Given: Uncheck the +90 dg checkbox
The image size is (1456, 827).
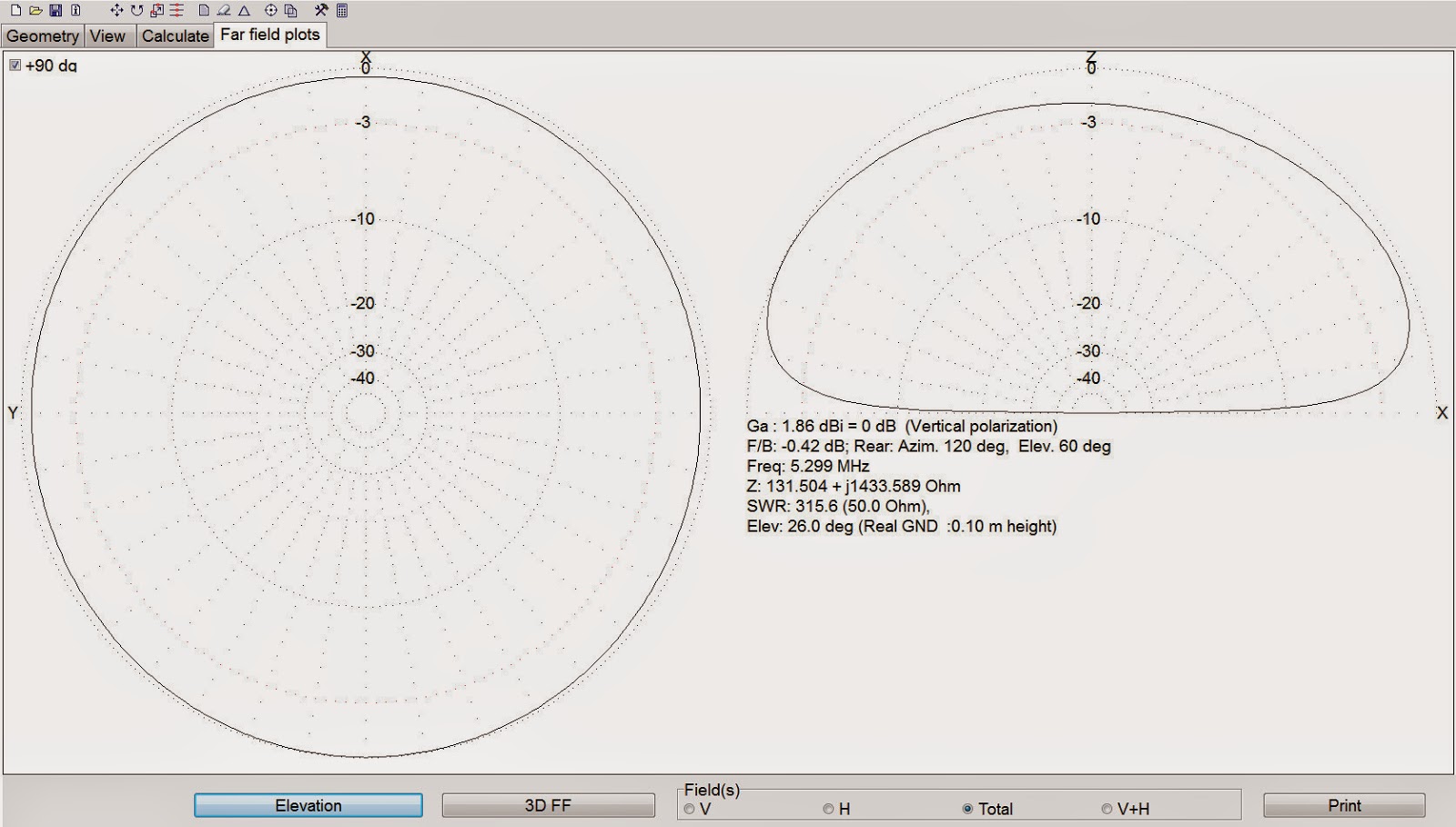Looking at the screenshot, I should tap(15, 65).
